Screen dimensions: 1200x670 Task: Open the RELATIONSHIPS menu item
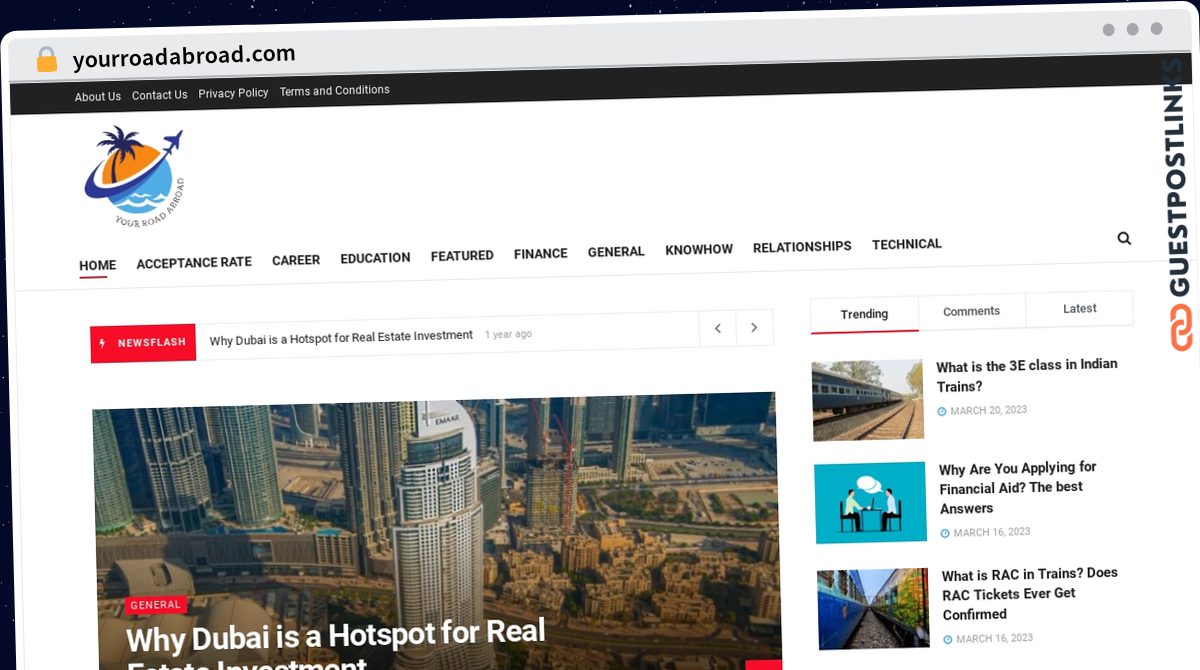pyautogui.click(x=802, y=246)
